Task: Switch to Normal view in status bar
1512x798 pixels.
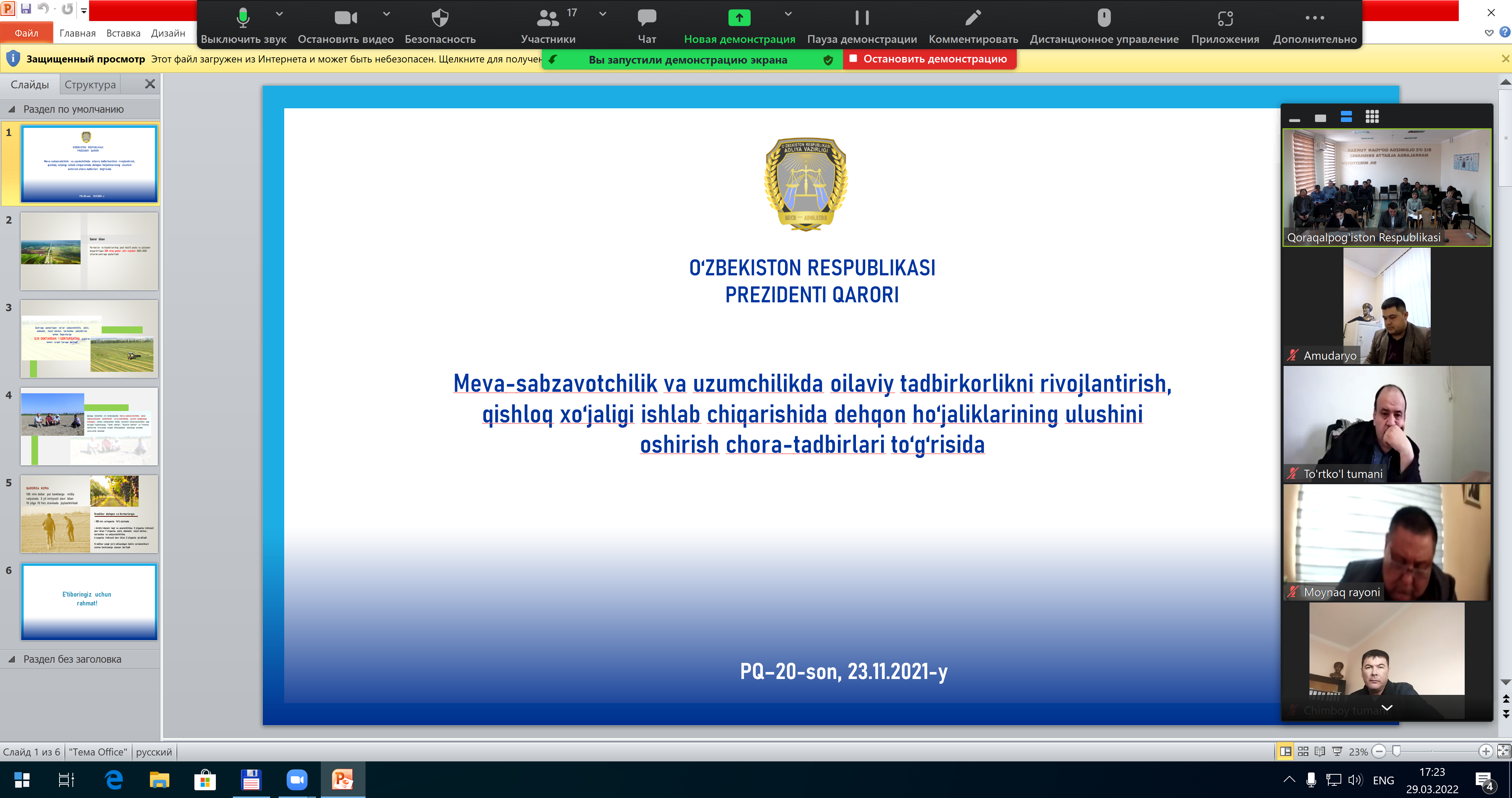Action: tap(1285, 751)
